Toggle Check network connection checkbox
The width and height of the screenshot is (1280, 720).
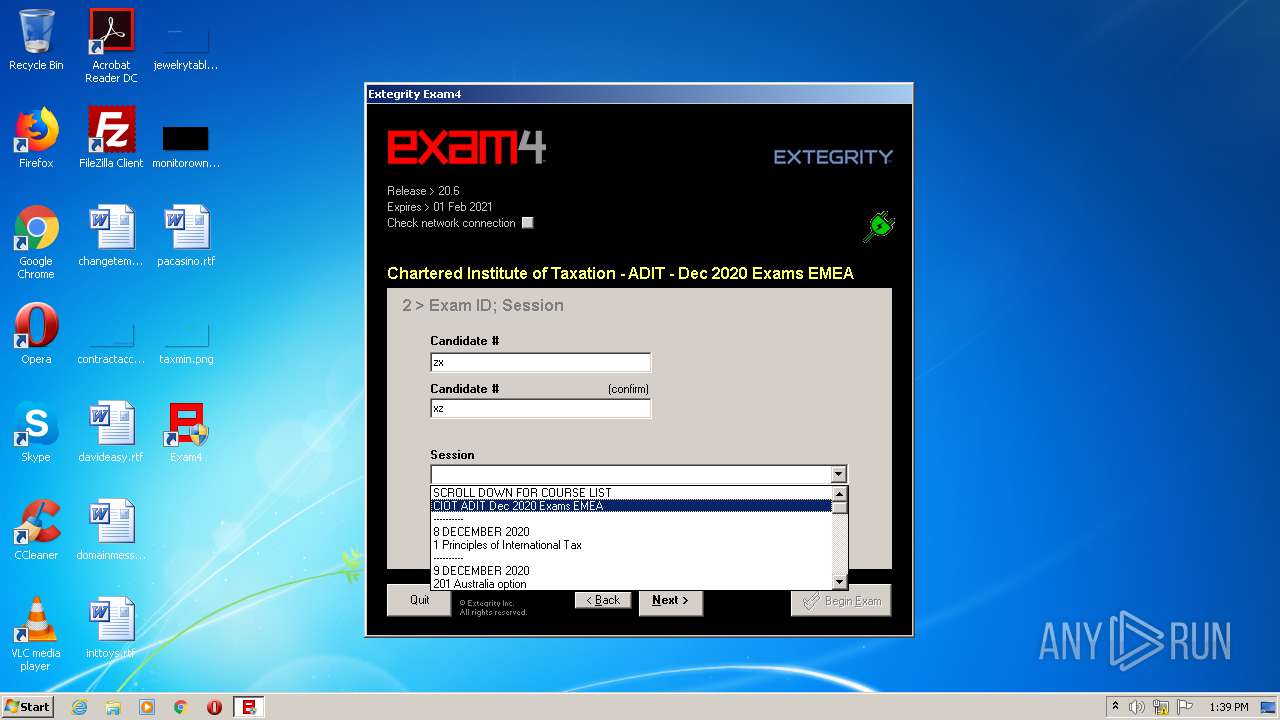(528, 223)
